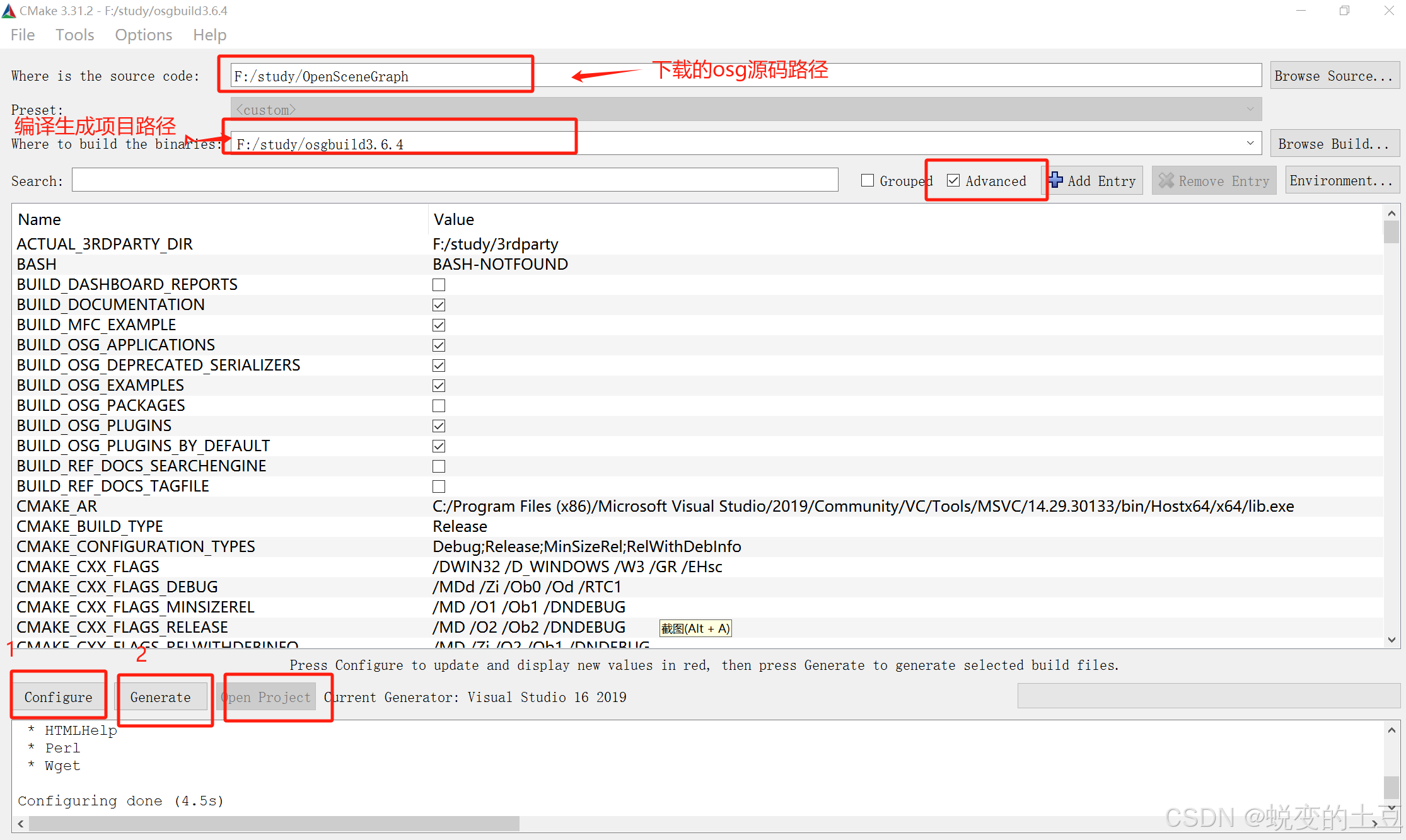This screenshot has width=1406, height=840.
Task: Enable the Grouped checkbox
Action: point(868,181)
